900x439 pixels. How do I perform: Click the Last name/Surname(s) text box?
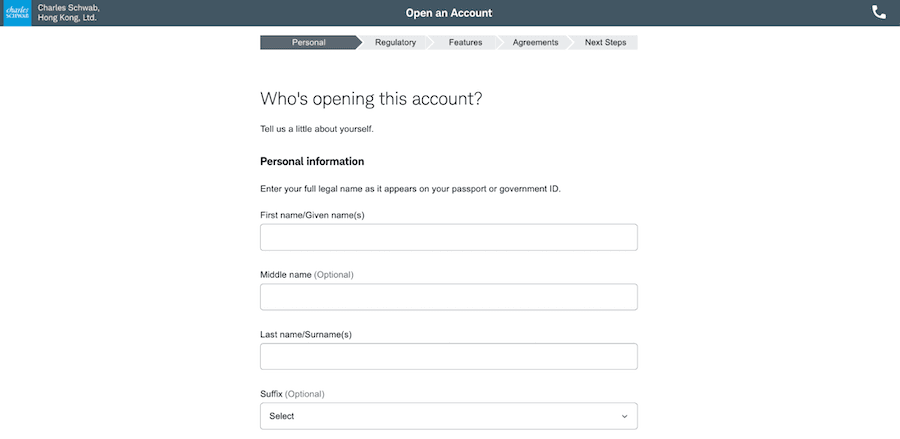pyautogui.click(x=448, y=357)
